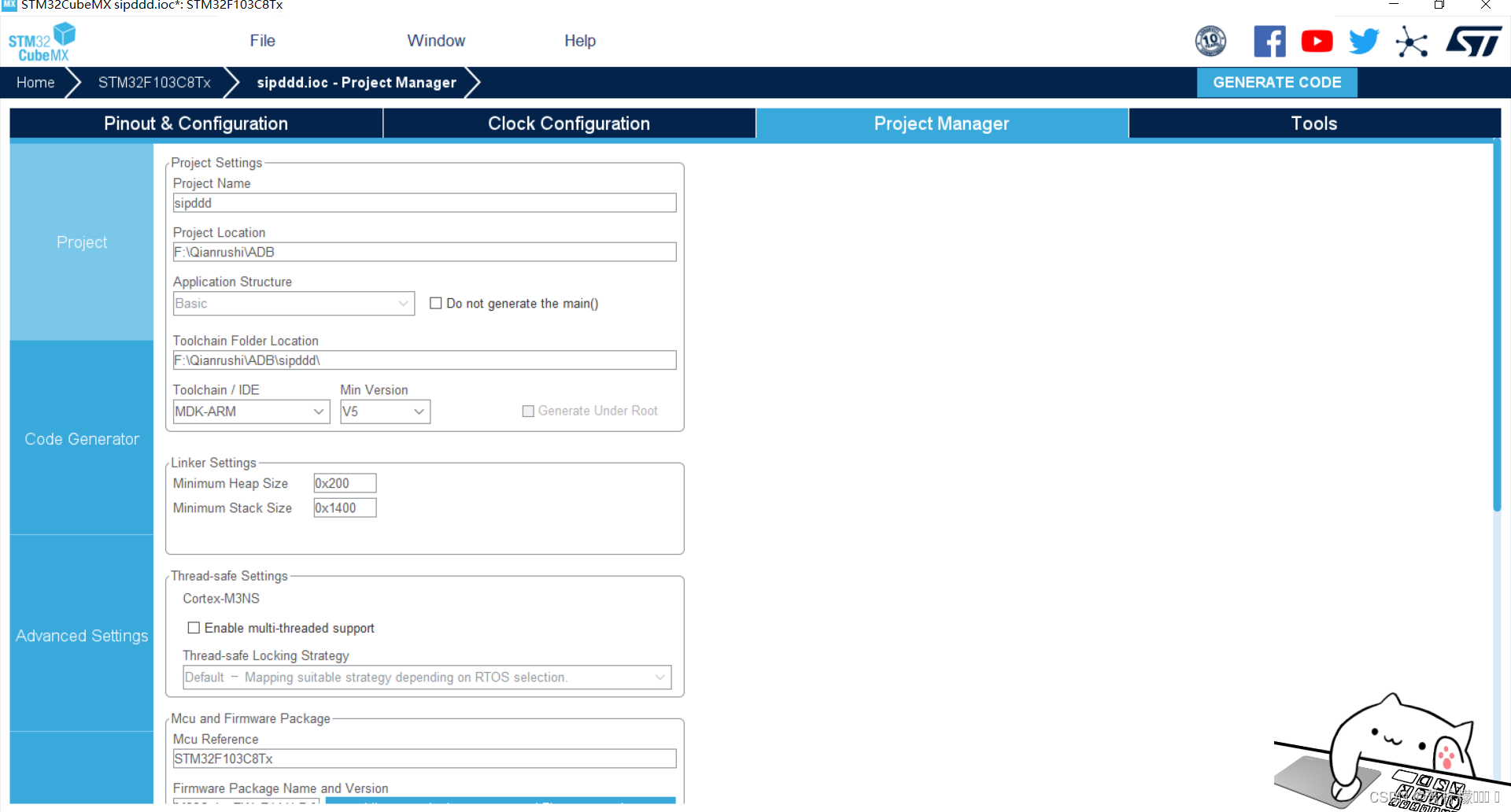Image resolution: width=1511 pixels, height=812 pixels.
Task: Click the 'Cortex-M3NS' label
Action: [x=221, y=599]
